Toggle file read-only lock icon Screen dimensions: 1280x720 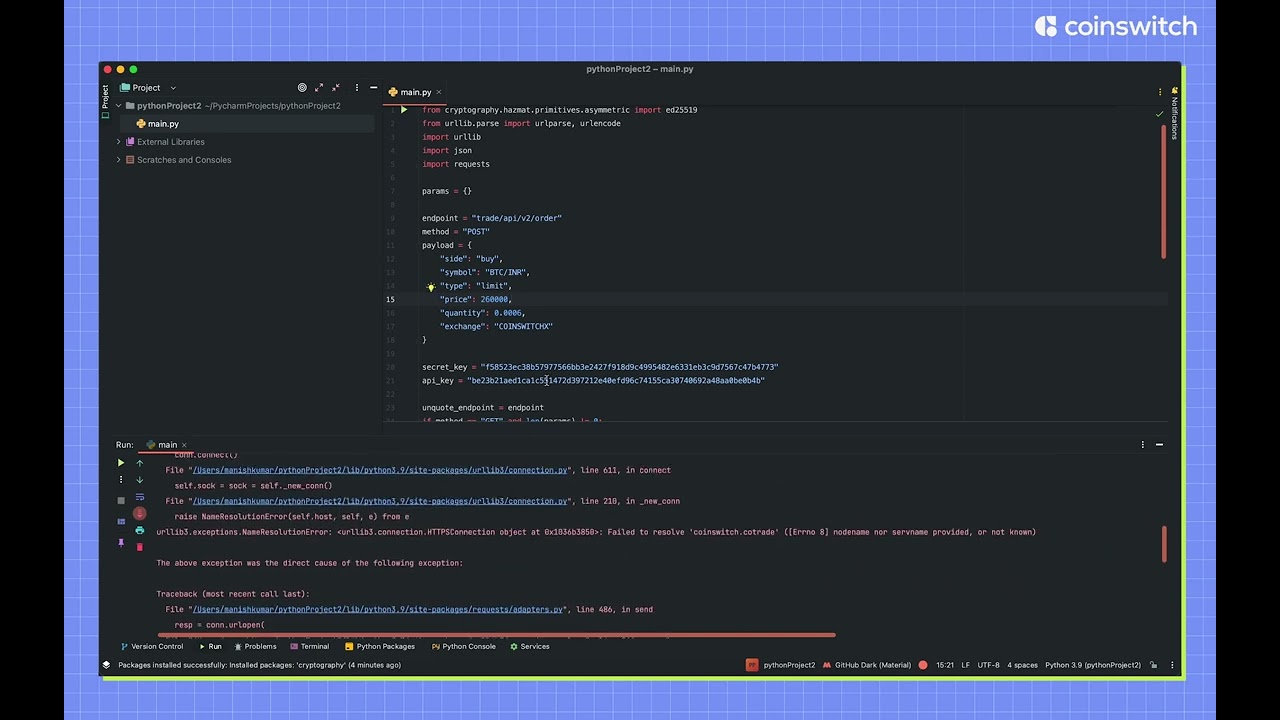point(1153,665)
